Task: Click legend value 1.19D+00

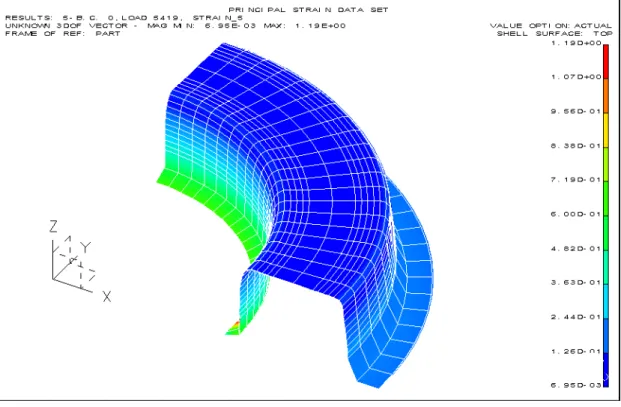Action: pyautogui.click(x=576, y=43)
